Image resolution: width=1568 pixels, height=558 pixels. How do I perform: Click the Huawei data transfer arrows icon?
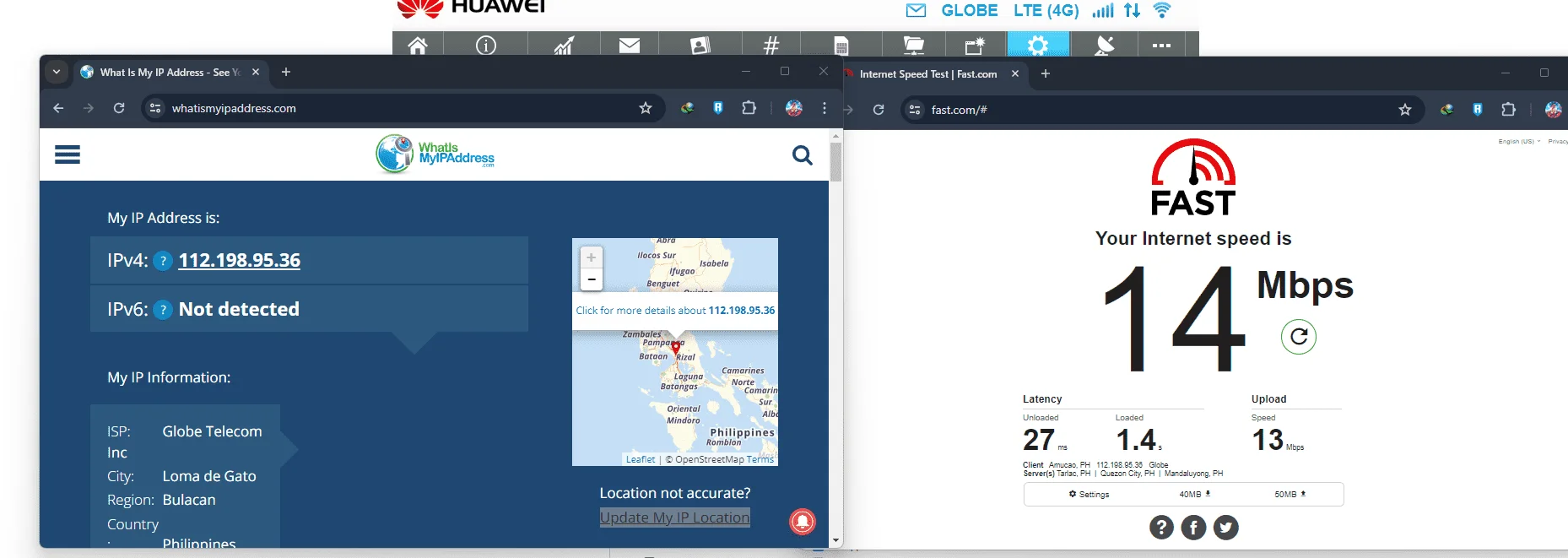point(1132,10)
